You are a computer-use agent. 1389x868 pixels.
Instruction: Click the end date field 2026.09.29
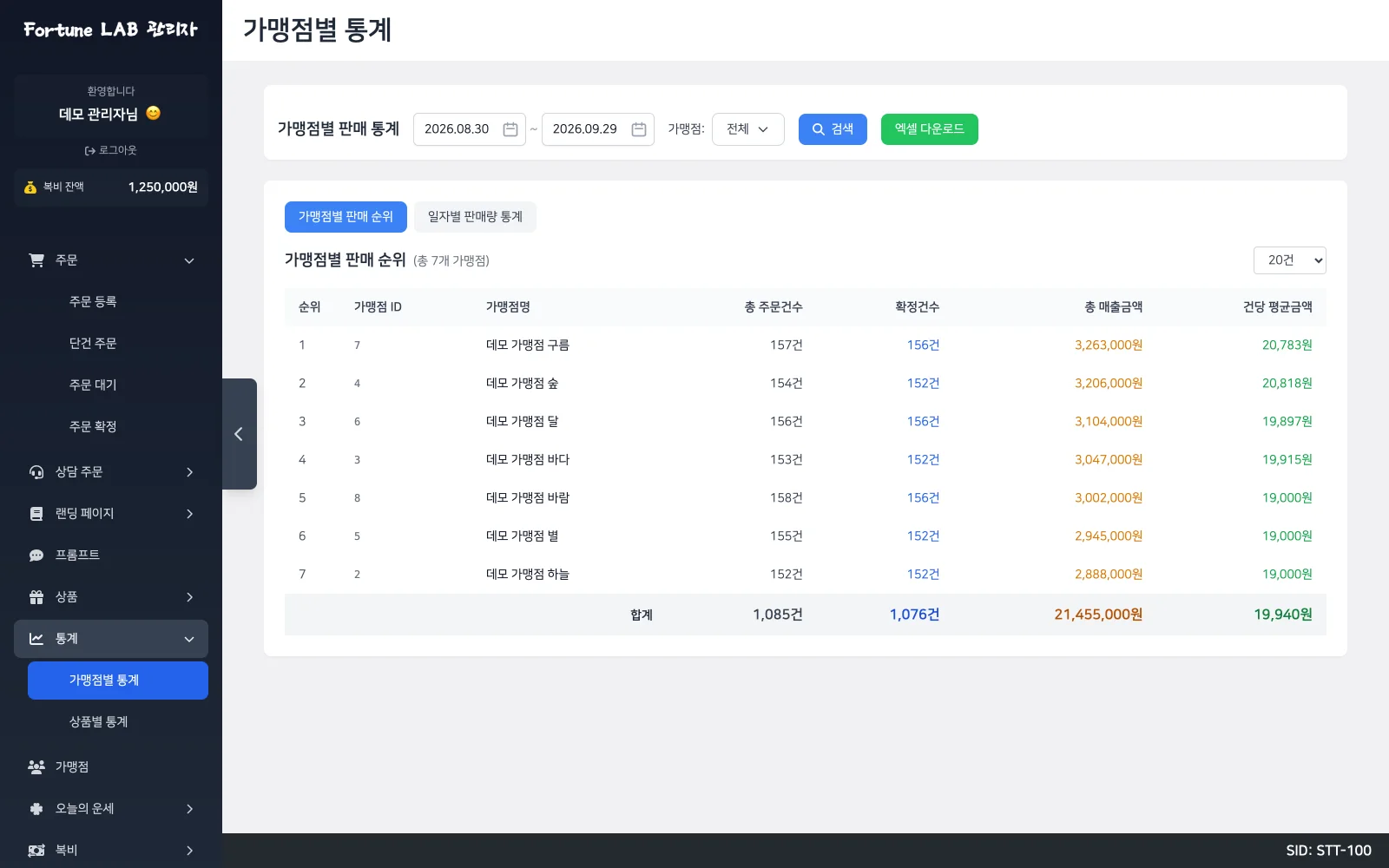(x=598, y=129)
